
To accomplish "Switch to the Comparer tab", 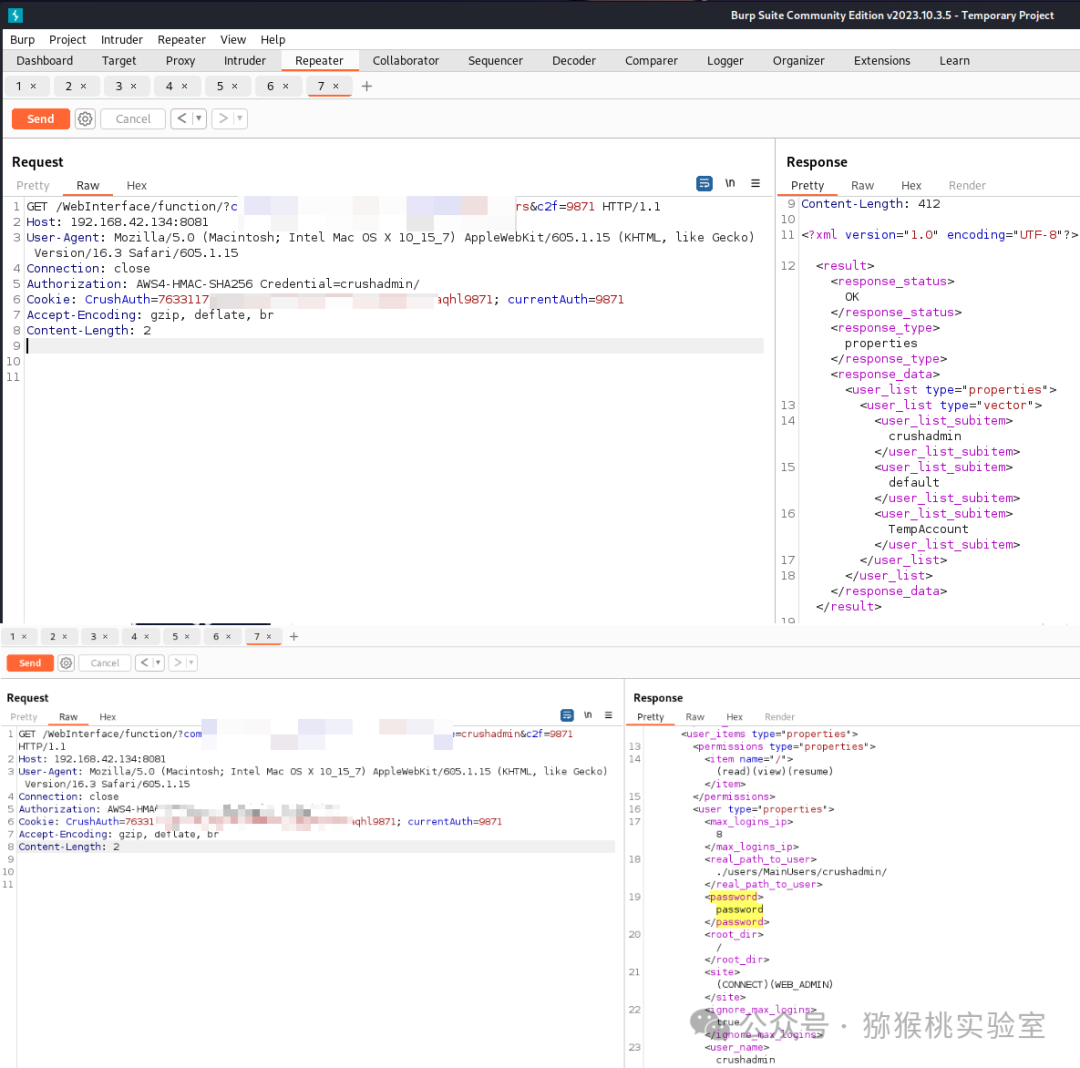I will coord(652,61).
